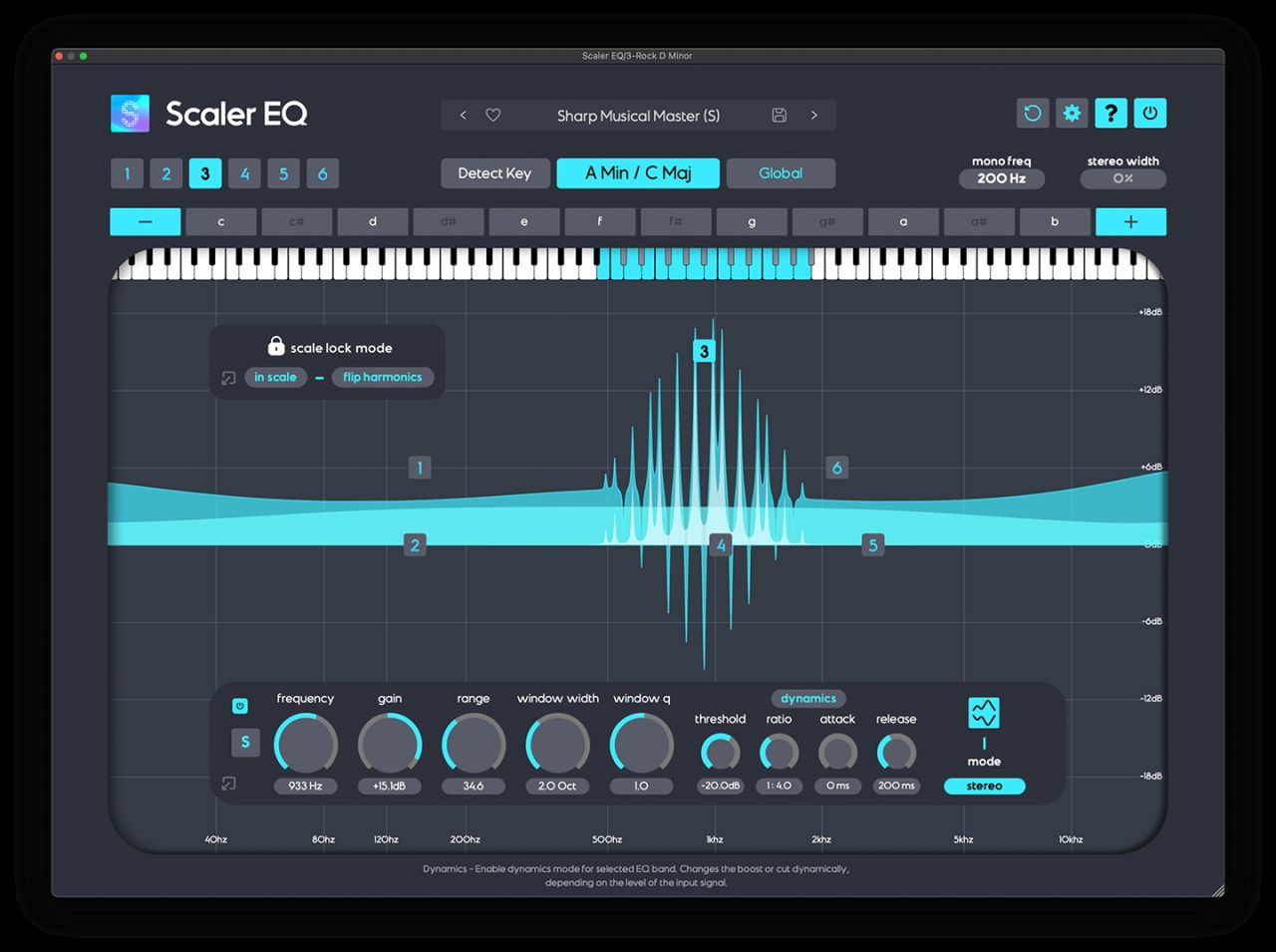The height and width of the screenshot is (952, 1276).
Task: Select band 1 tab
Action: (x=127, y=173)
